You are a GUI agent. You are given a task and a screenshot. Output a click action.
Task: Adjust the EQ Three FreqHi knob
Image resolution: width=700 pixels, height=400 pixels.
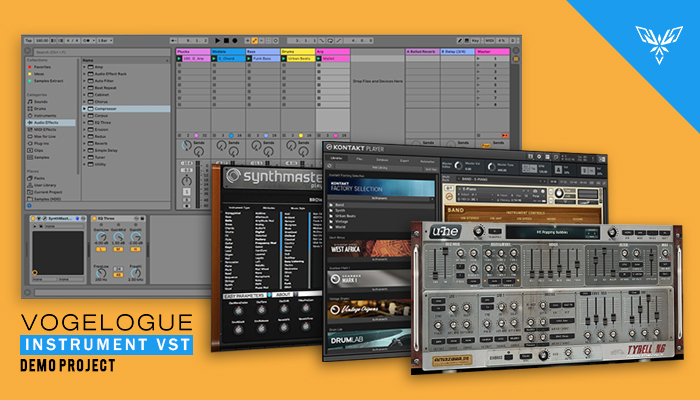click(x=135, y=273)
